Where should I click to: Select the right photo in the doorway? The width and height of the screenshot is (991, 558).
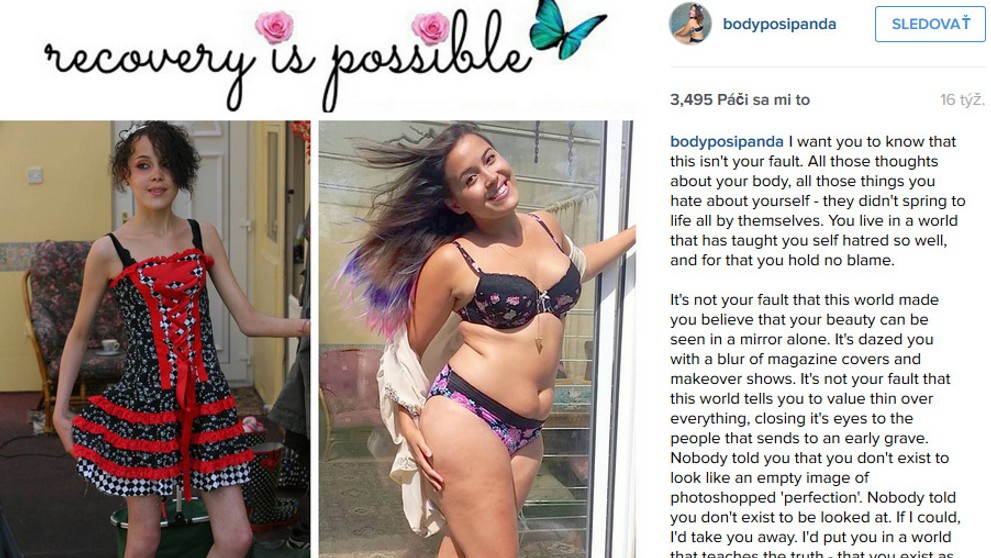coord(477,339)
